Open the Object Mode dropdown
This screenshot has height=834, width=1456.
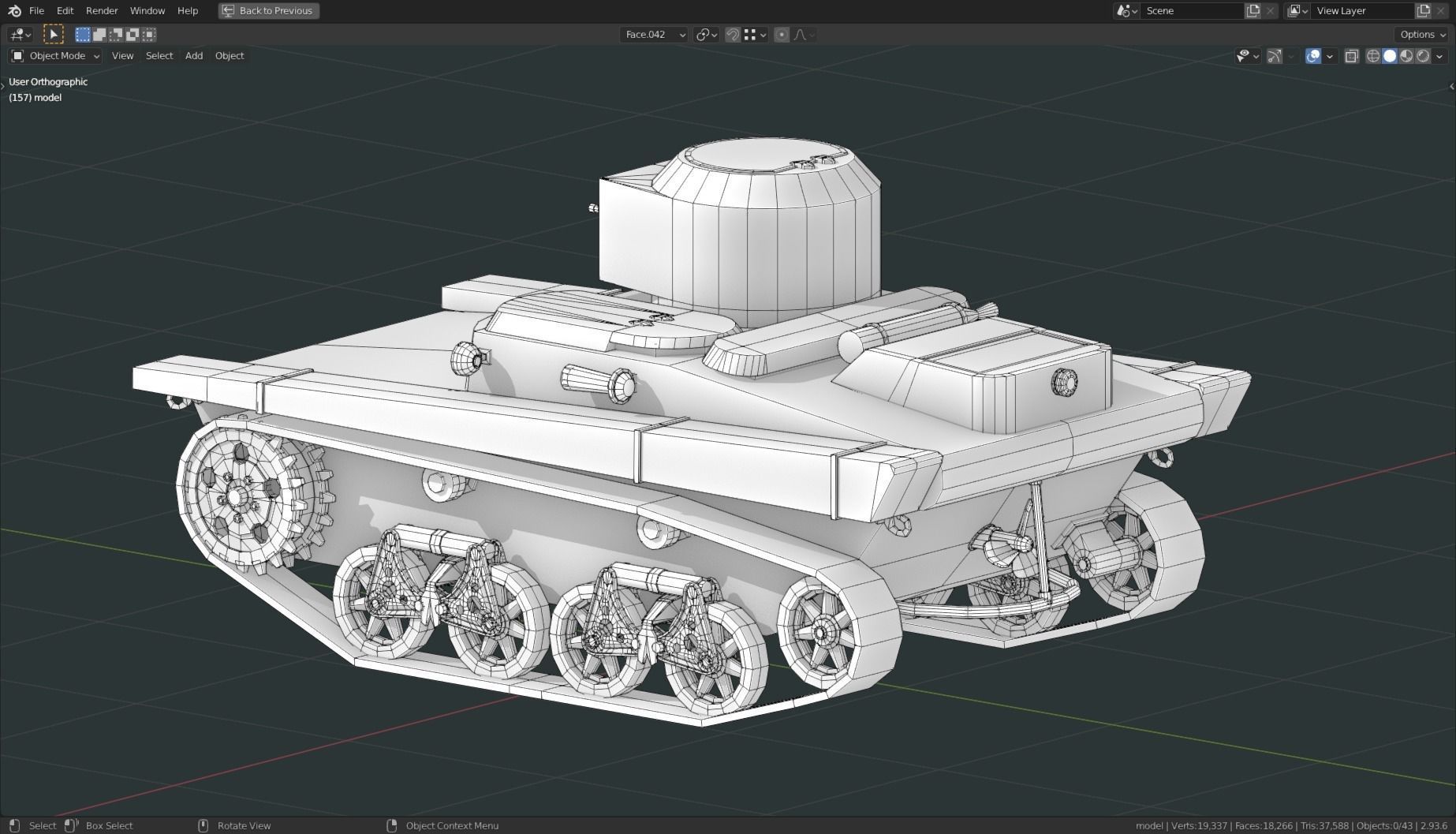tap(55, 56)
